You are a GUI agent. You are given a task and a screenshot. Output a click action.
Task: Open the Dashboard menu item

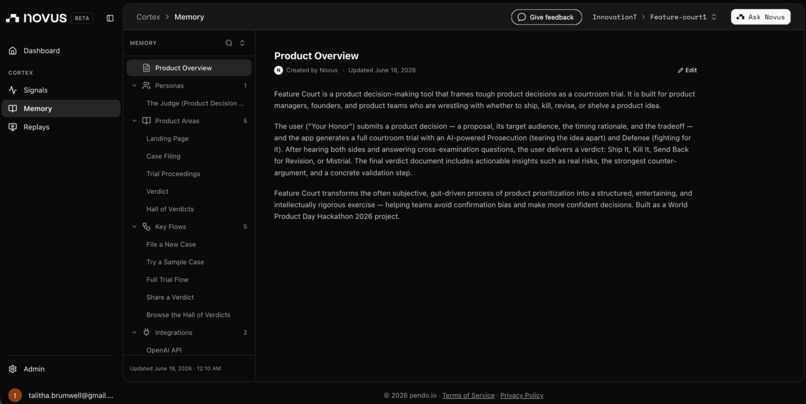[x=61, y=50]
